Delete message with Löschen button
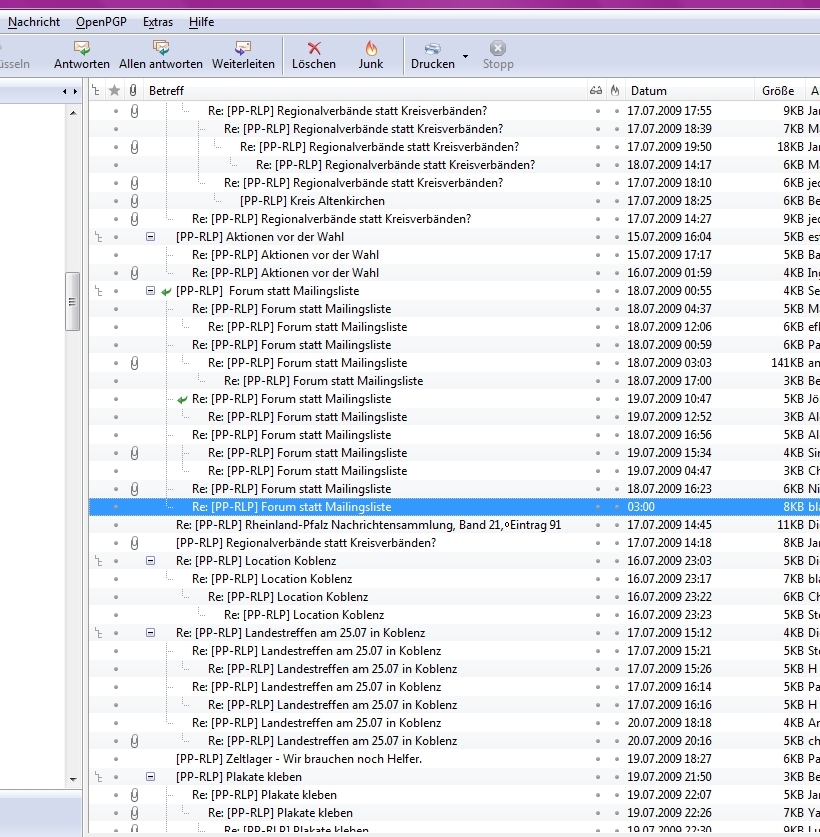The height and width of the screenshot is (837, 820). [314, 54]
